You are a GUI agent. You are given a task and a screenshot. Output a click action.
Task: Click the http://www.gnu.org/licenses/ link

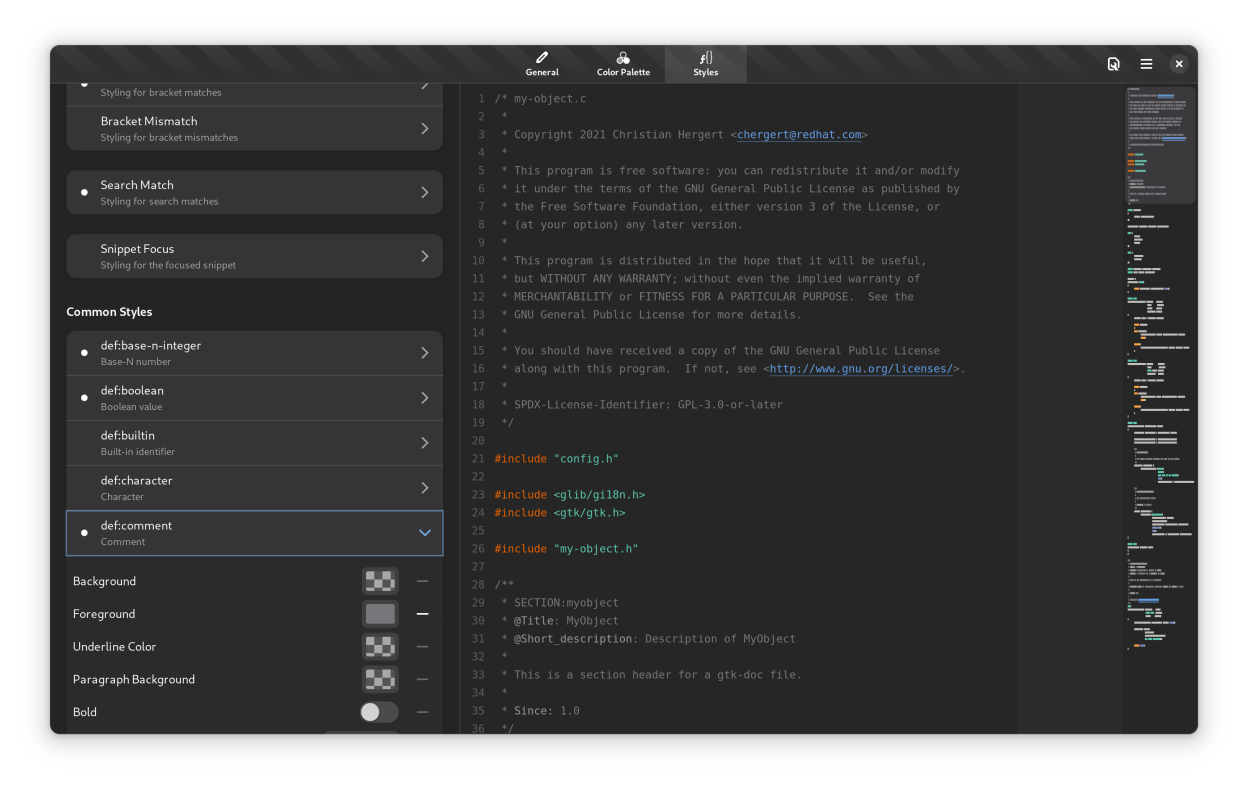pyautogui.click(x=861, y=369)
